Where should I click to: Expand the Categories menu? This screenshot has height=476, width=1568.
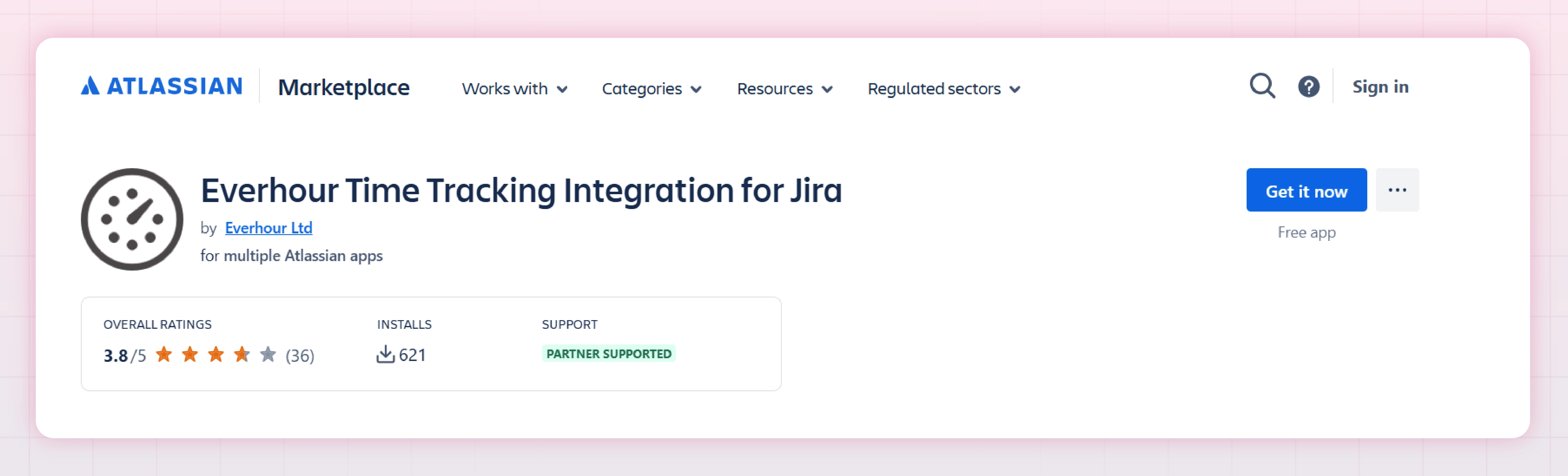[x=652, y=89]
